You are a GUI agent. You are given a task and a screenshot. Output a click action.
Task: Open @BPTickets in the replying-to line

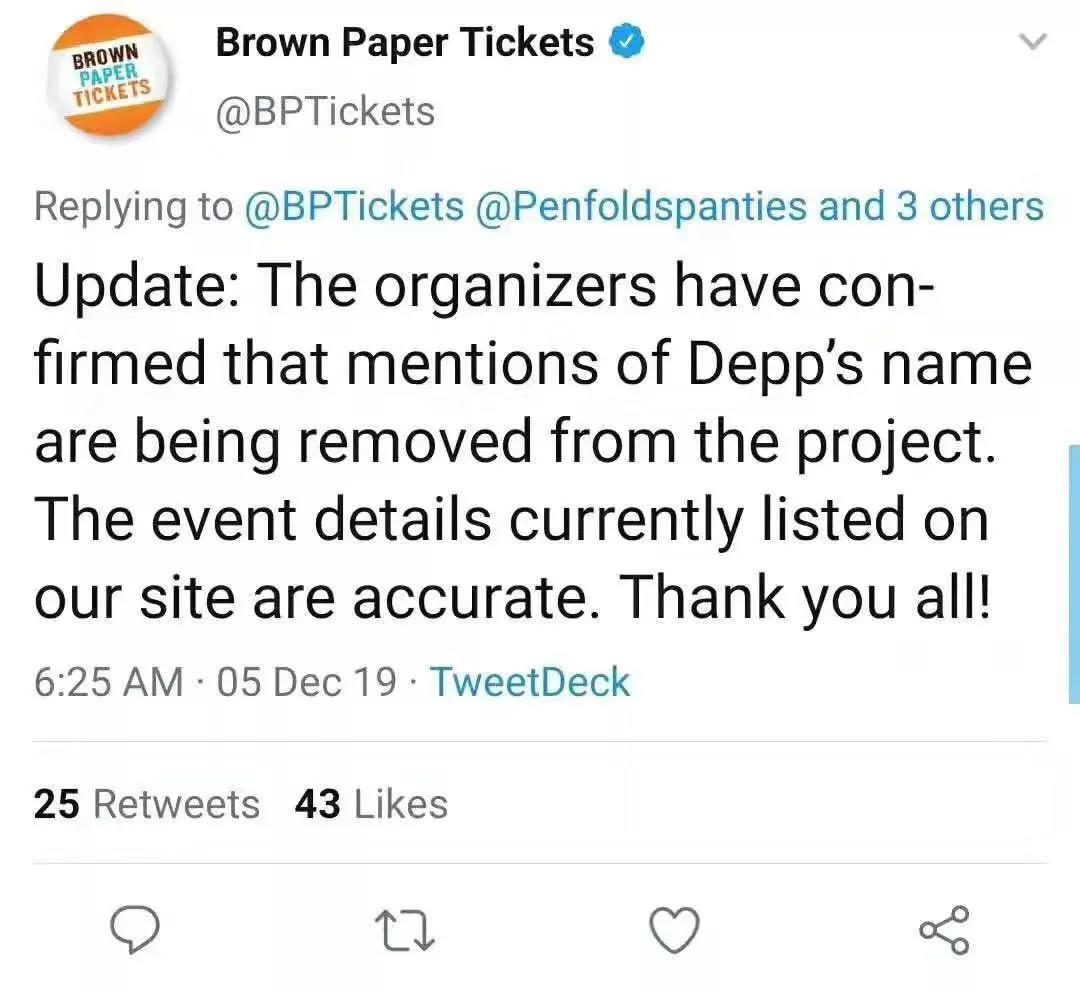pyautogui.click(x=354, y=207)
